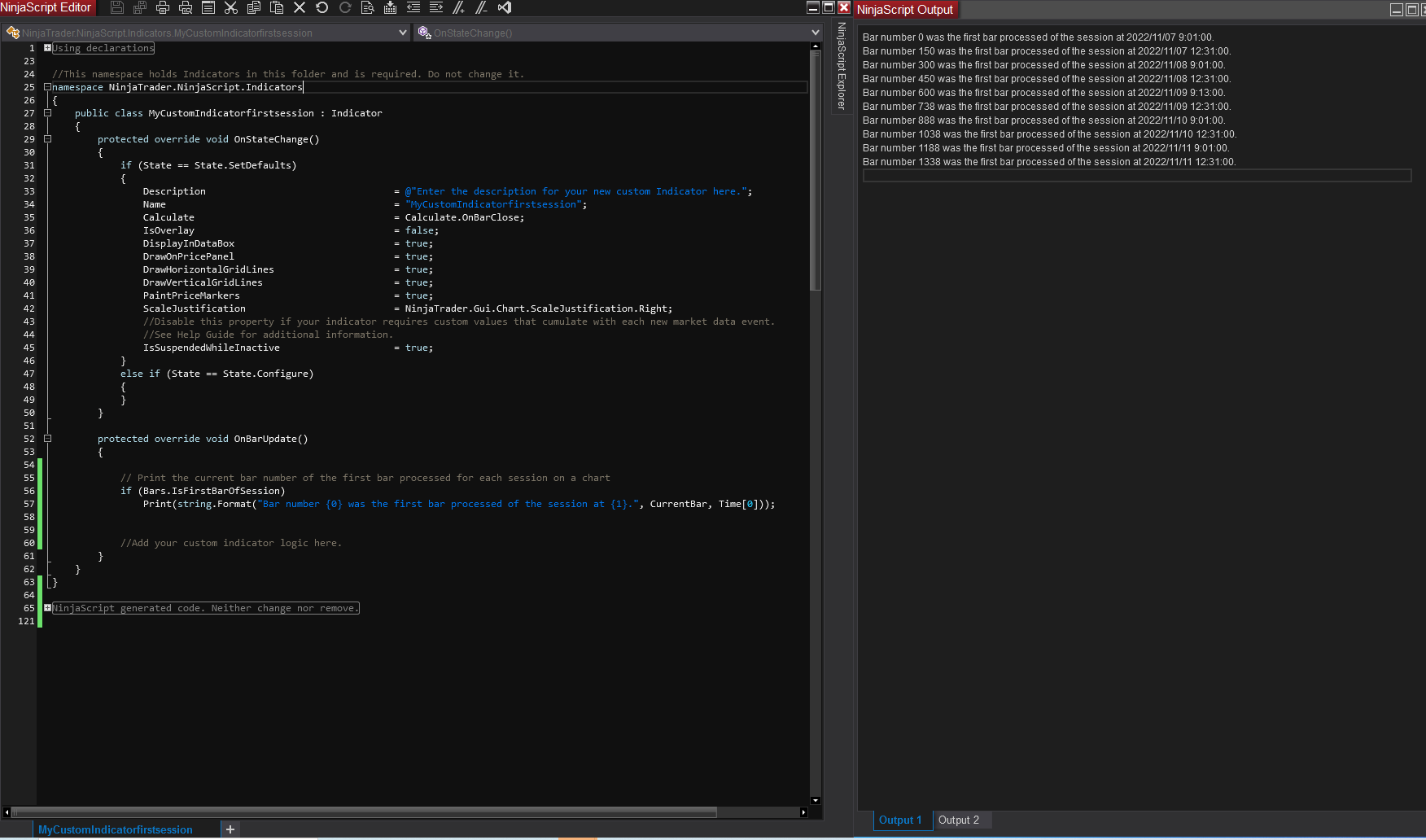
Task: Switch to the Output 2 tab
Action: pyautogui.click(x=958, y=820)
